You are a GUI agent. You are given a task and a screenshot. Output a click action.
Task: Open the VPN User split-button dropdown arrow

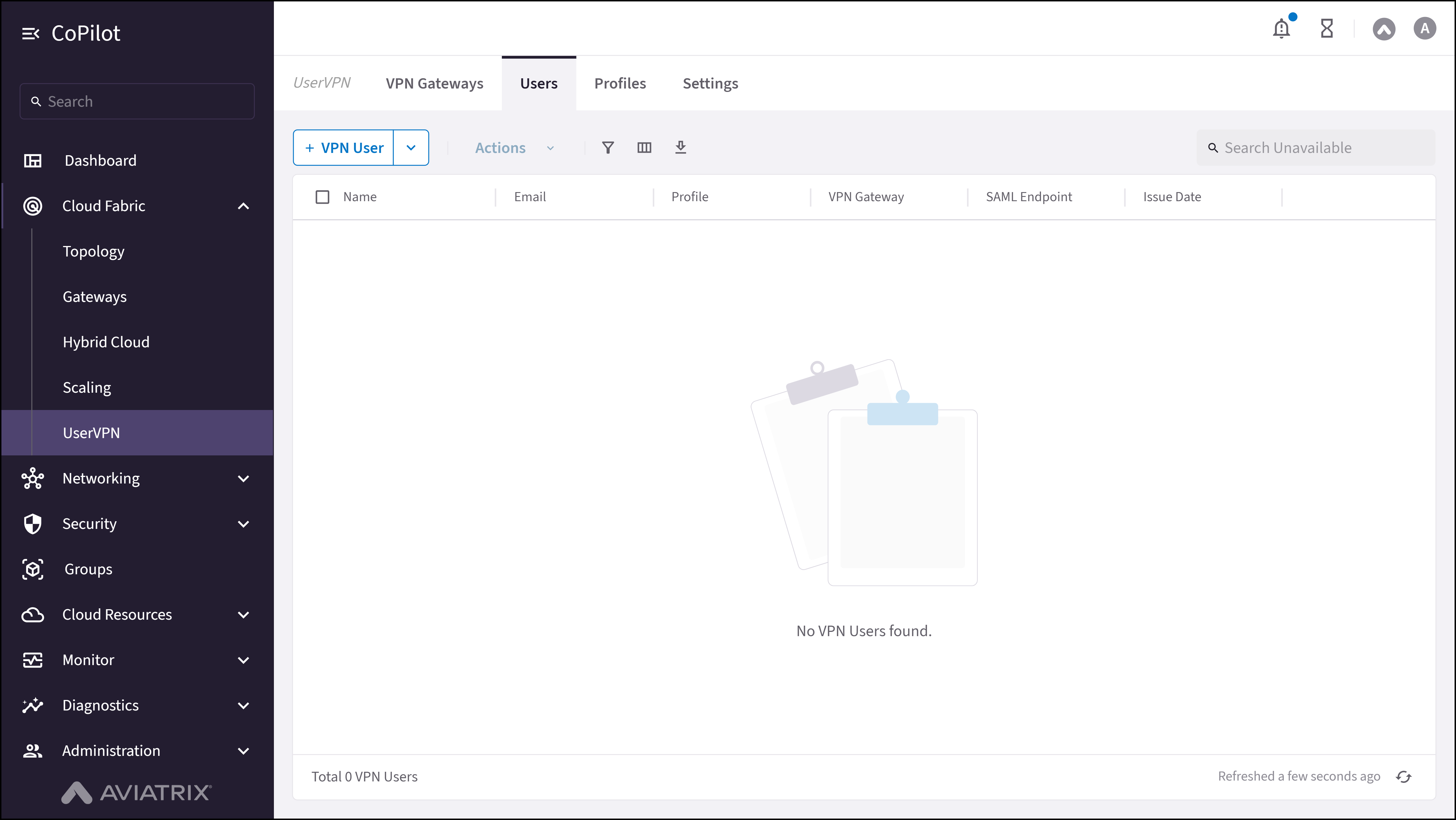pyautogui.click(x=411, y=148)
